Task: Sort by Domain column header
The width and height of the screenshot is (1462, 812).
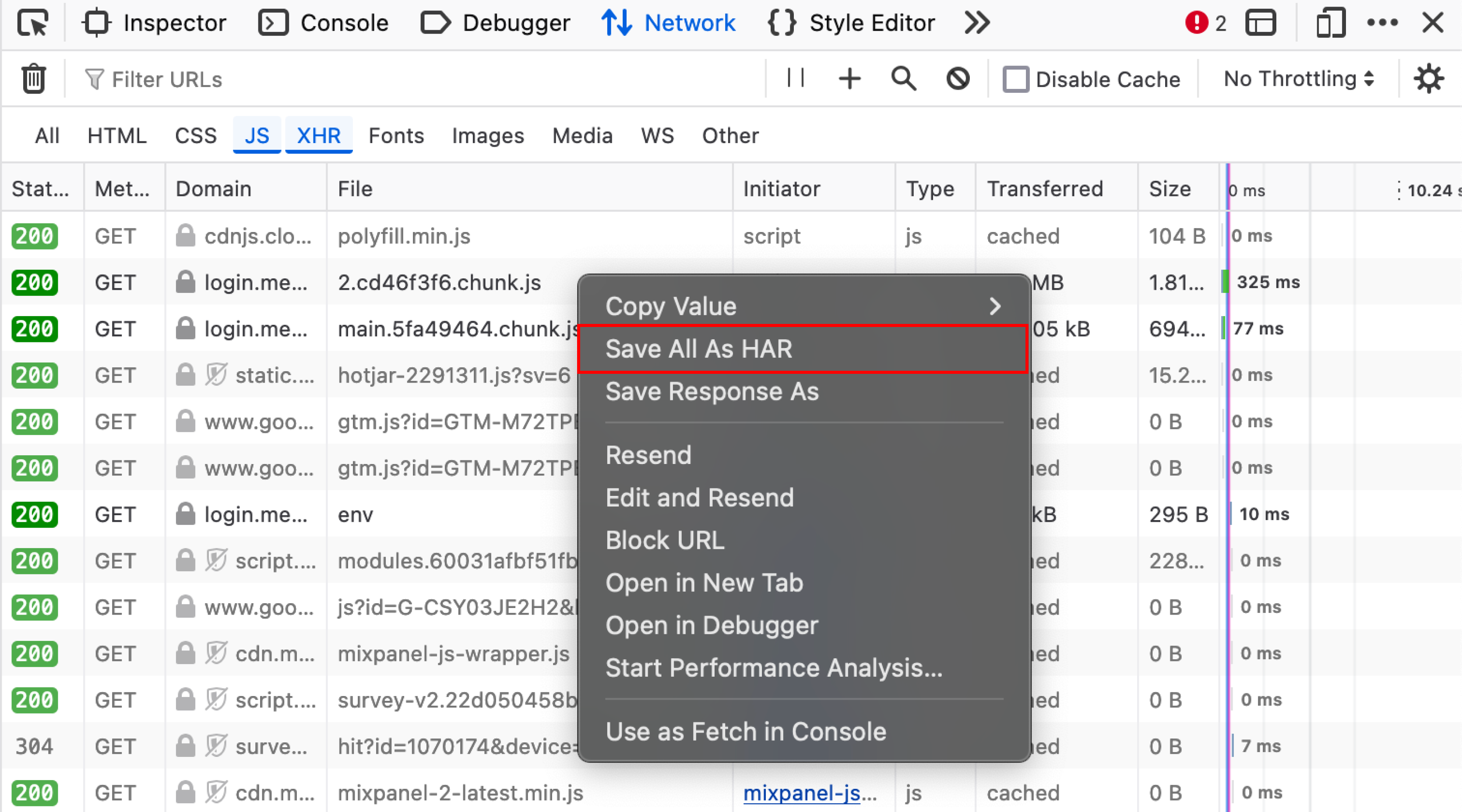Action: [x=246, y=188]
